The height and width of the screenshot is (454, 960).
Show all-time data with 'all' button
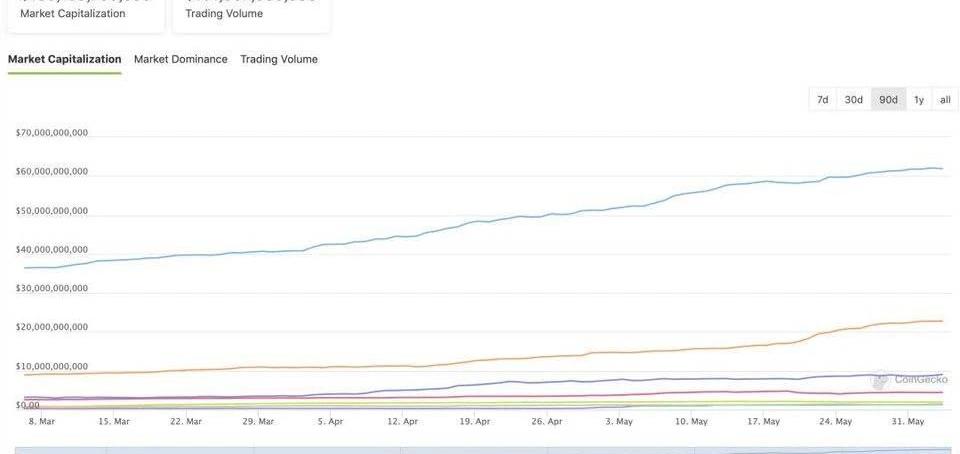pos(945,99)
